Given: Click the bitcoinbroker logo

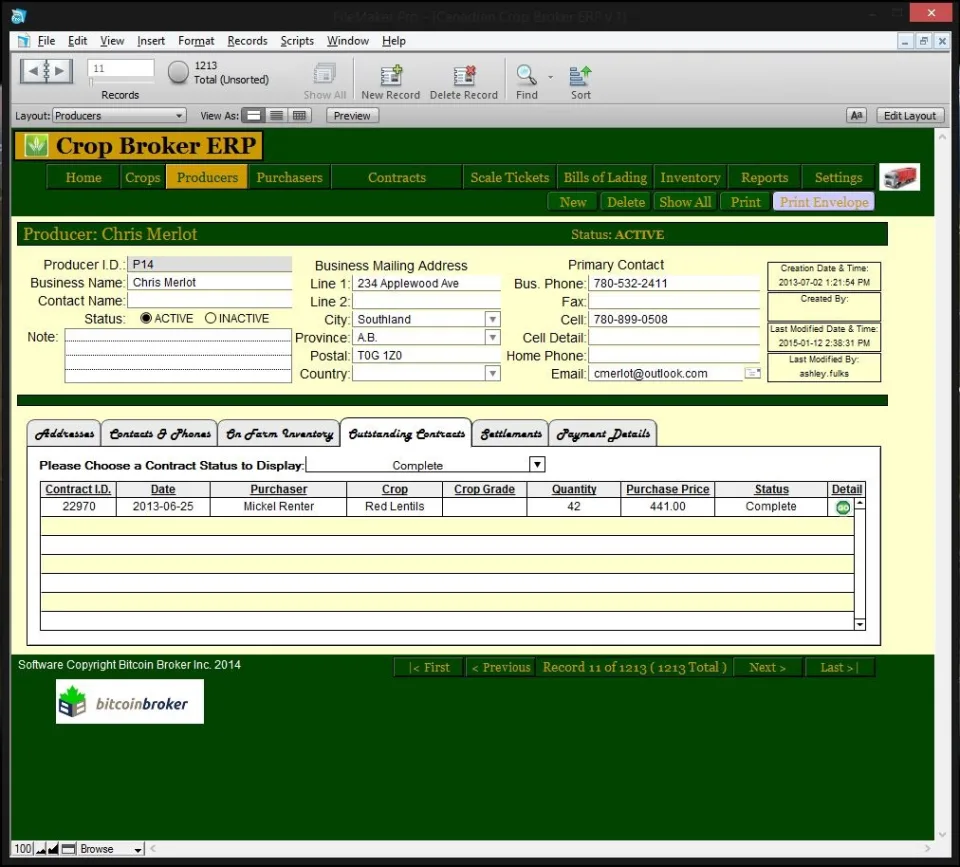Looking at the screenshot, I should click(130, 702).
